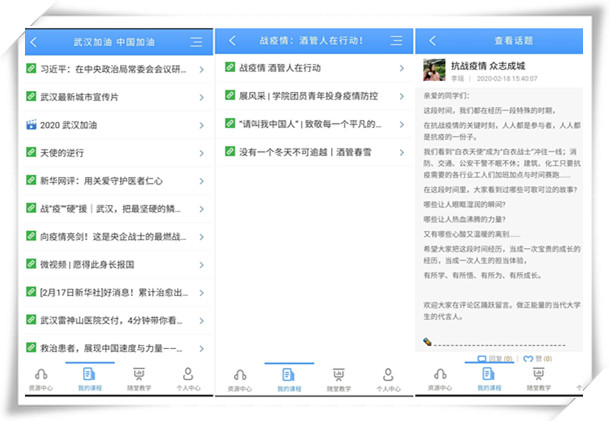Open chevron for 展风采 学院团员青年 item
610x421 pixels.
(x=400, y=96)
